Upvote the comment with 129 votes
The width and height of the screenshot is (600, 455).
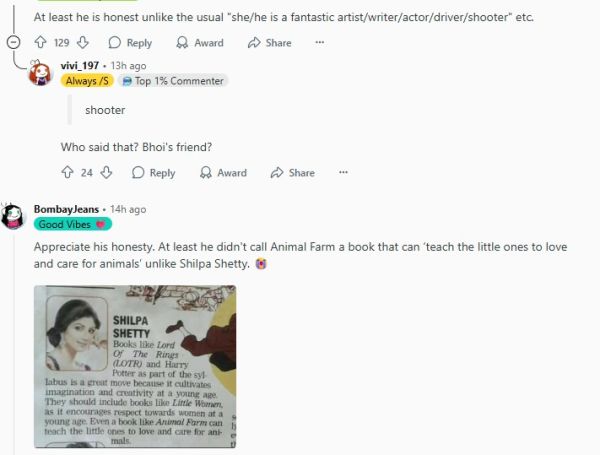click(41, 42)
